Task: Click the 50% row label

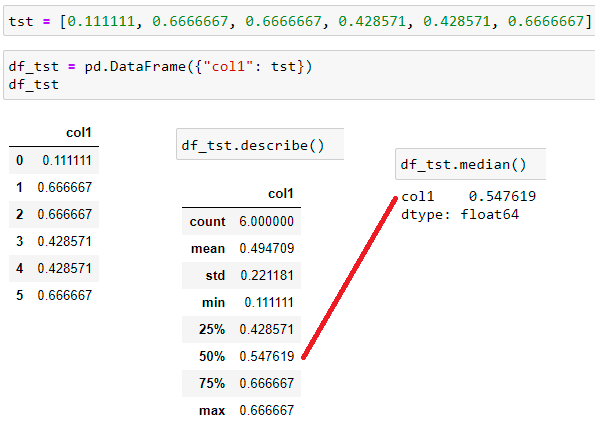Action: [x=212, y=356]
